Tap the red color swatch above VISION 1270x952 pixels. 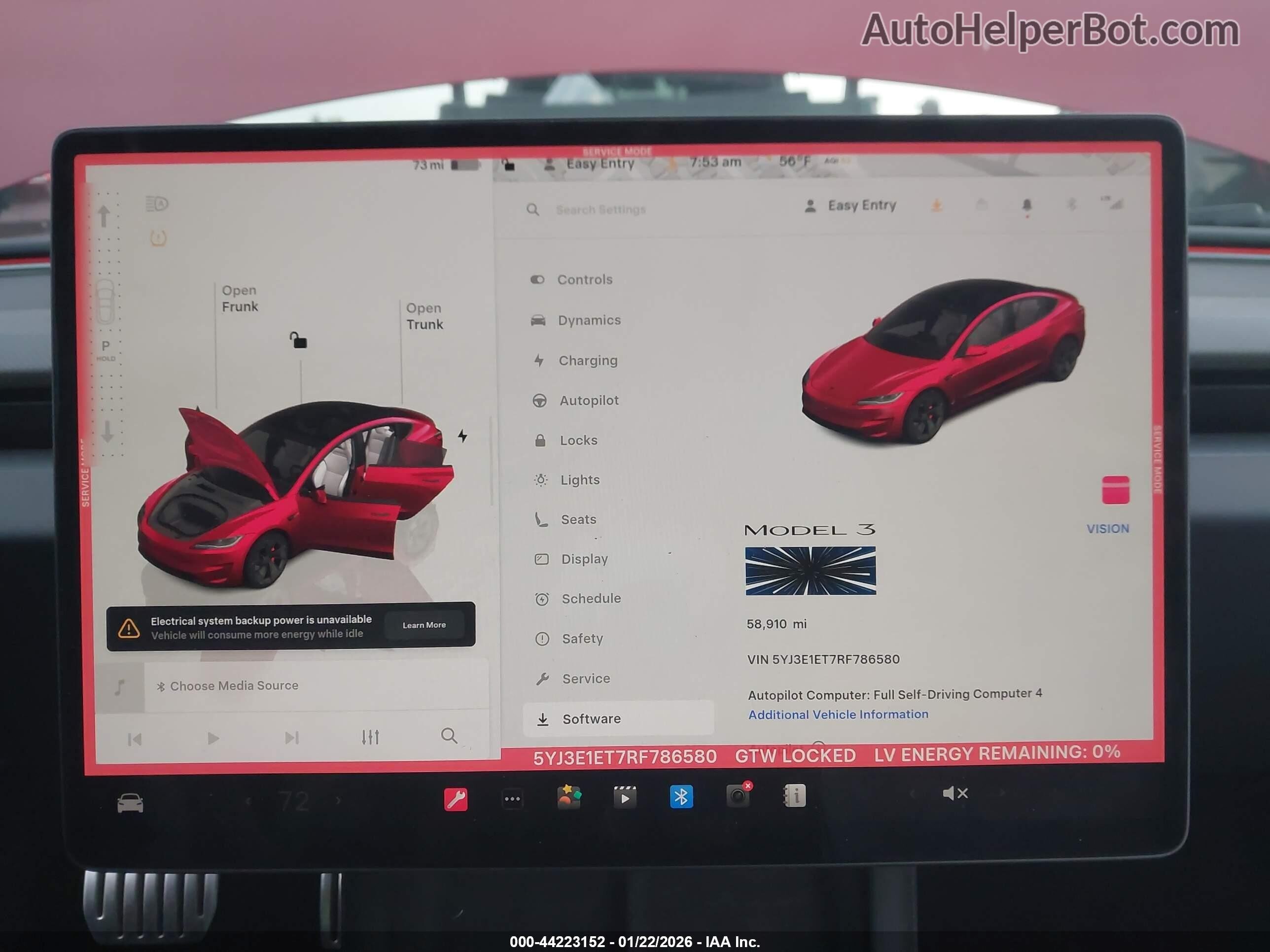[1115, 490]
